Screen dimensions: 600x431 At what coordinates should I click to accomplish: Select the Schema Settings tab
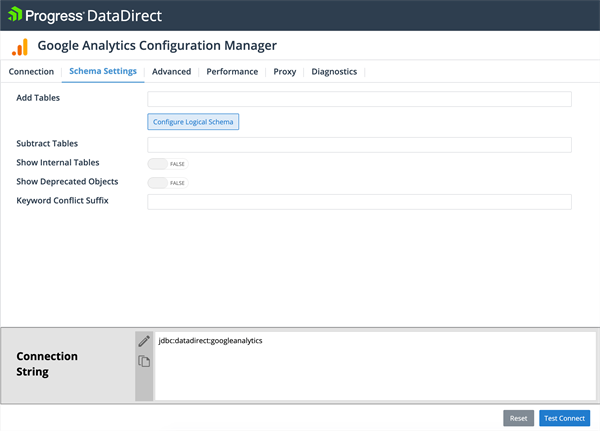pyautogui.click(x=103, y=72)
